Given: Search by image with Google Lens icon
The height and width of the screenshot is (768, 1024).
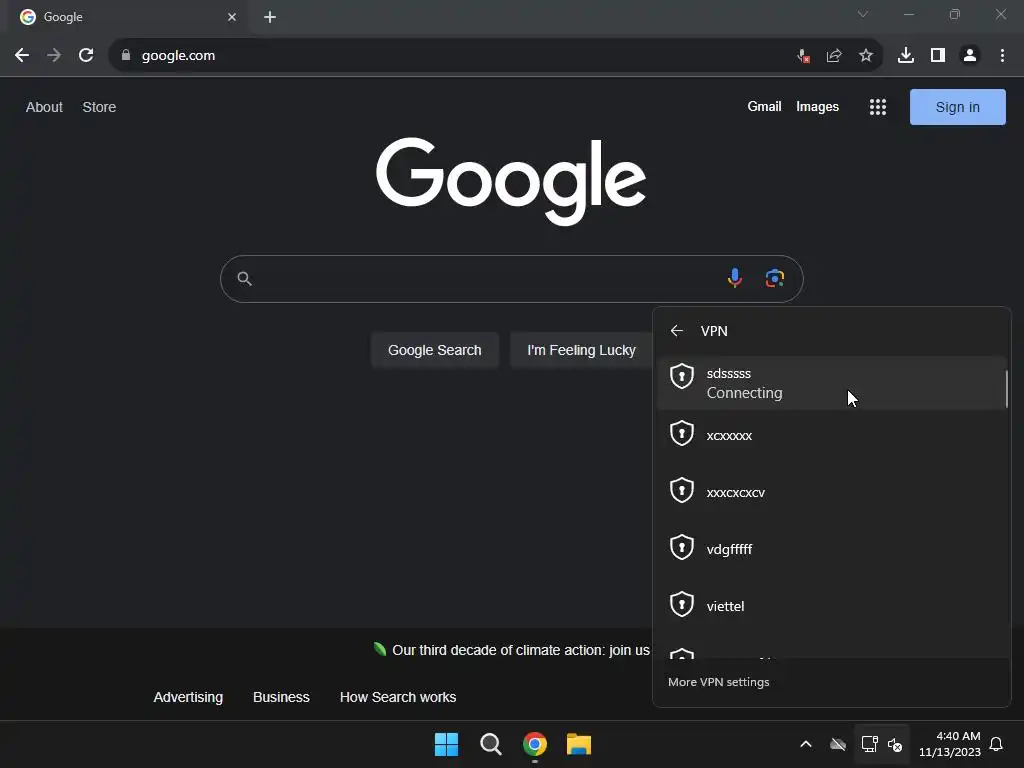Looking at the screenshot, I should [x=775, y=278].
